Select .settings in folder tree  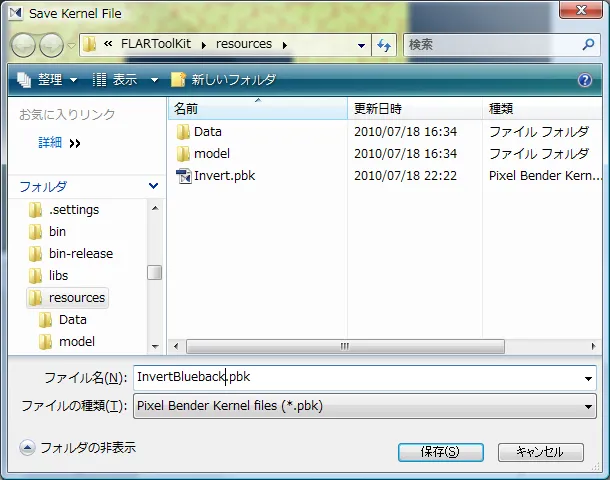[x=74, y=210]
